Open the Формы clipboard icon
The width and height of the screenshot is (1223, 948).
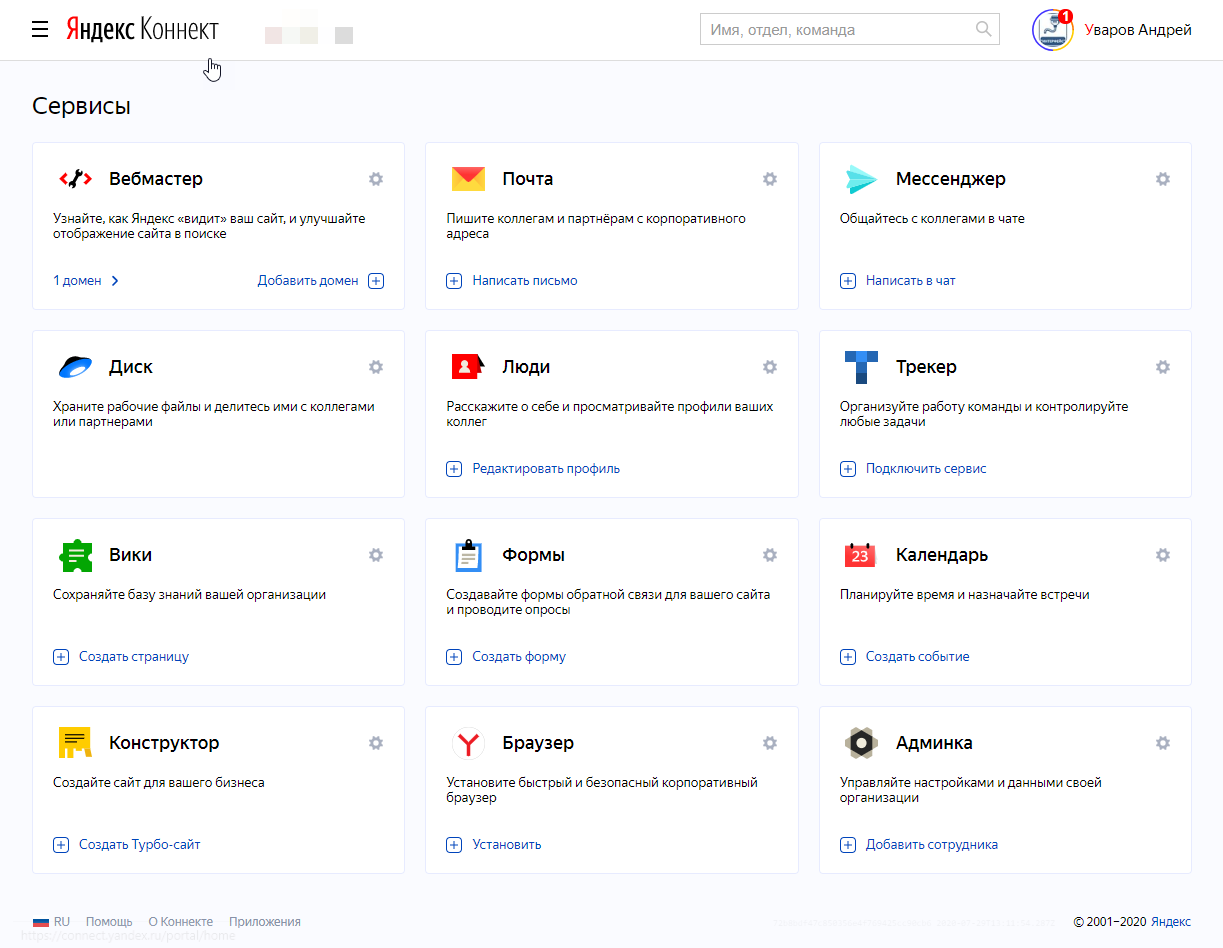coord(468,555)
